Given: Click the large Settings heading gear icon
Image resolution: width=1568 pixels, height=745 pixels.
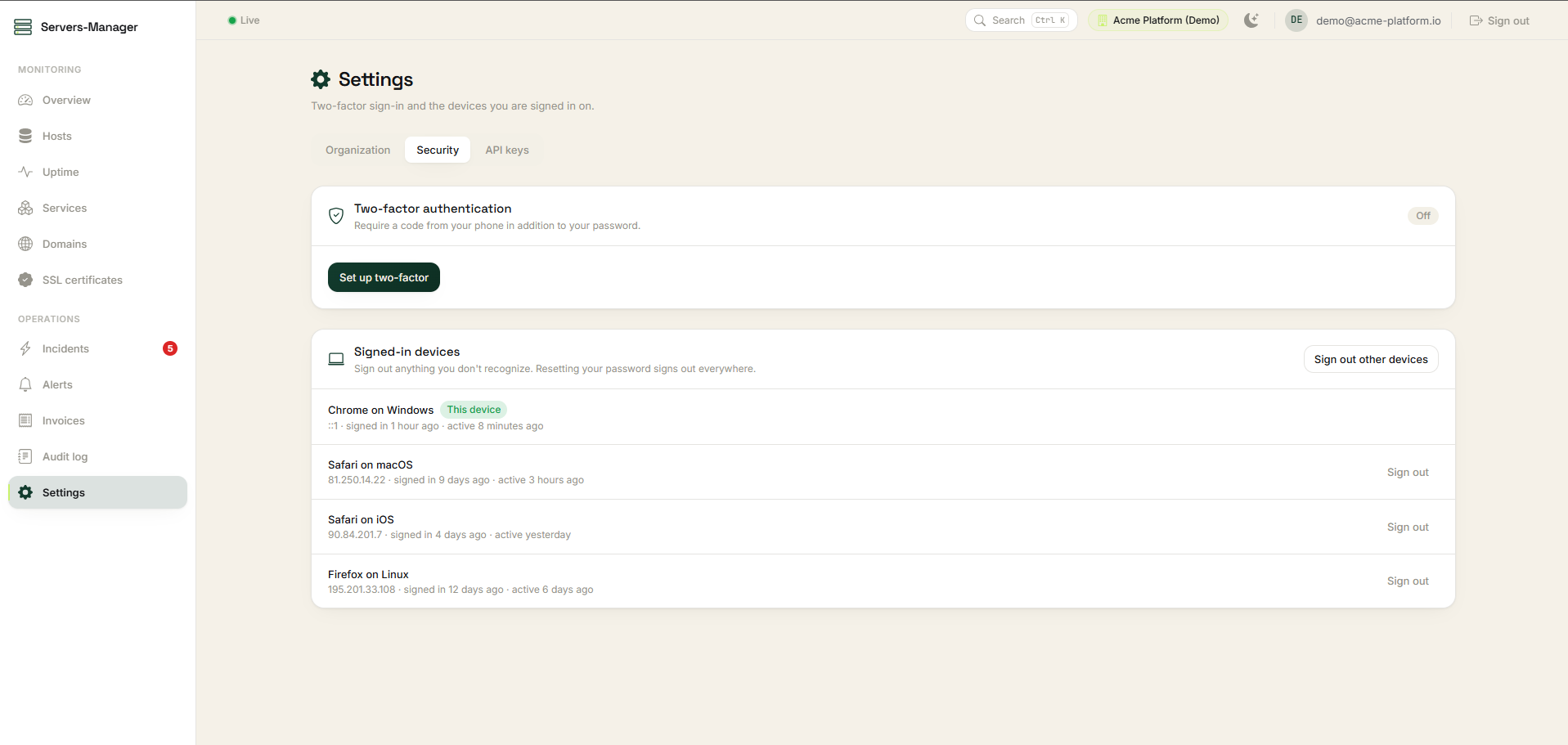Looking at the screenshot, I should (x=321, y=79).
